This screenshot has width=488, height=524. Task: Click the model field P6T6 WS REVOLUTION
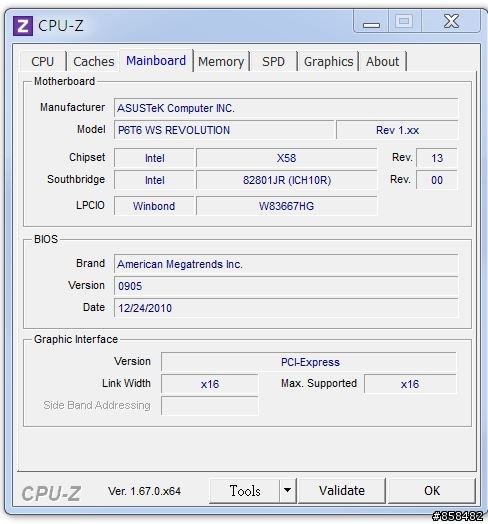click(224, 130)
